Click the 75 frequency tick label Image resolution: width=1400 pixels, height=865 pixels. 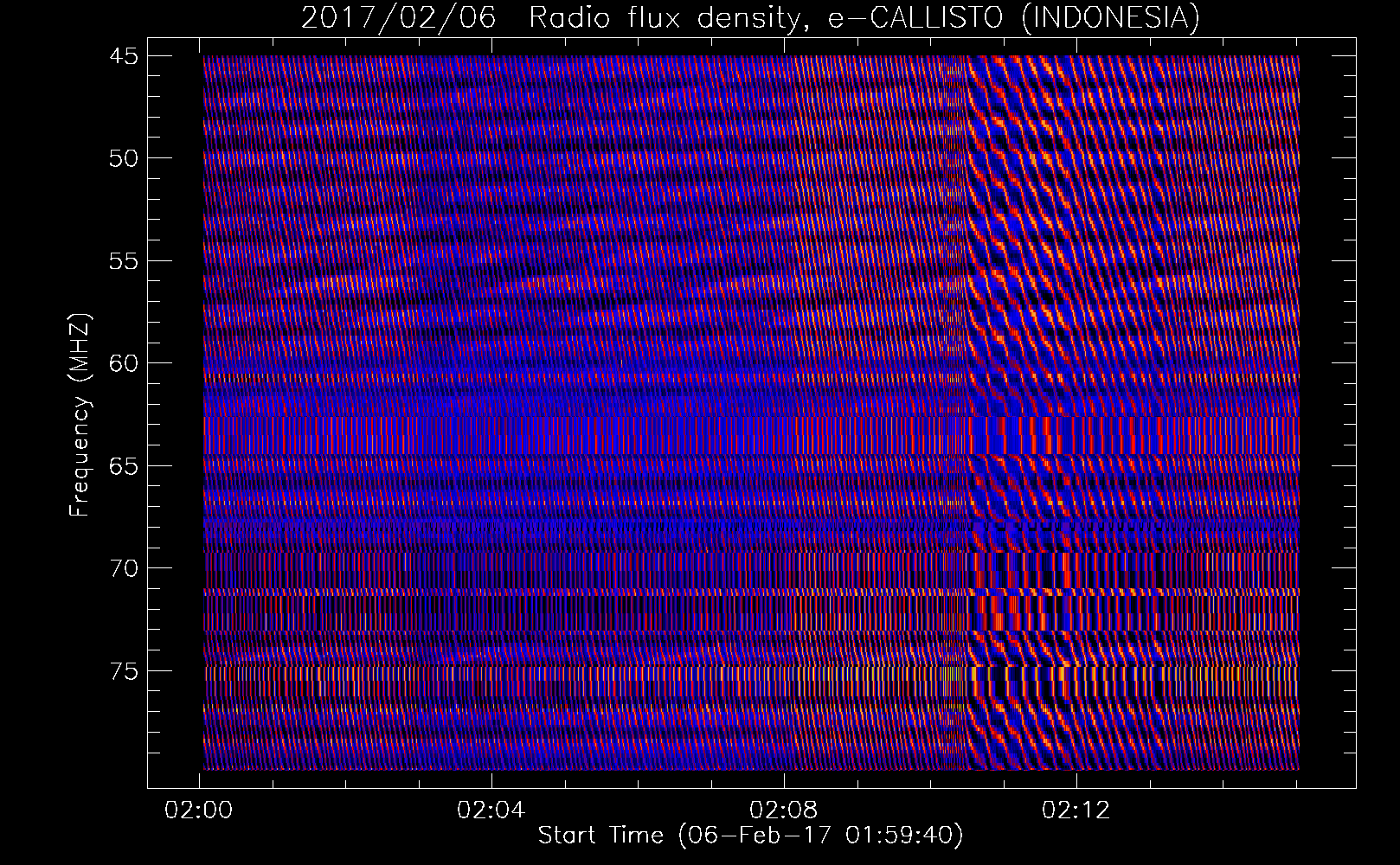(123, 670)
